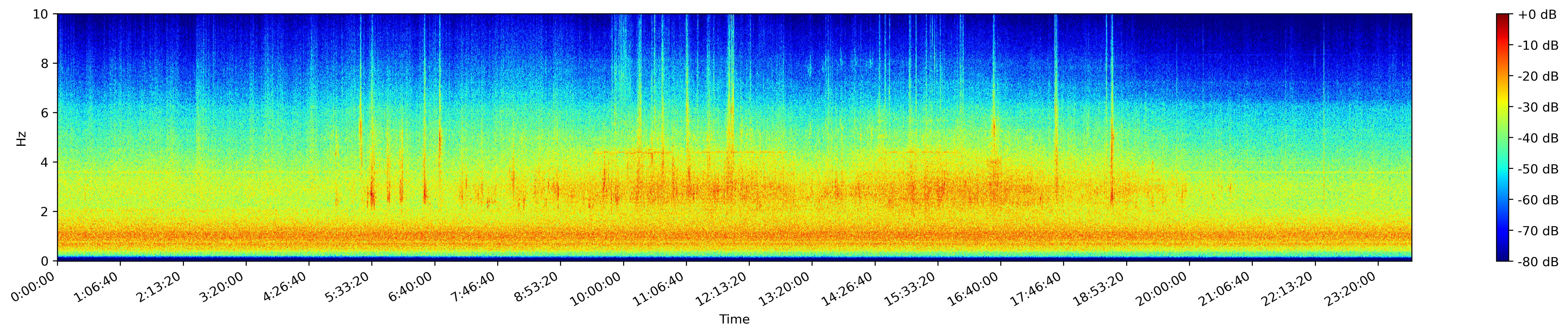Click the dark blue bottom of colorbar

click(x=1503, y=257)
